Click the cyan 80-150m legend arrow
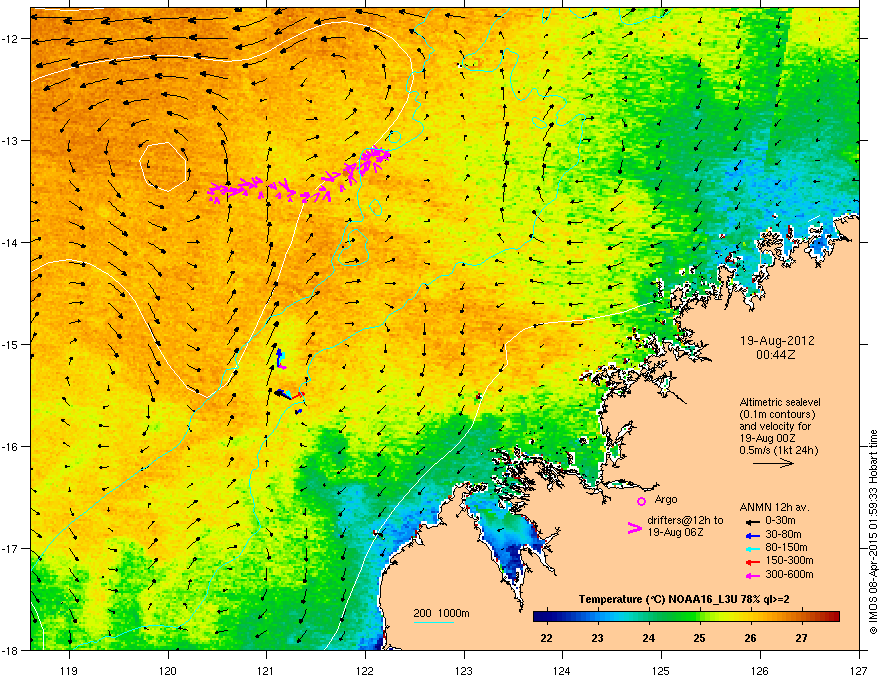Screen dimensions: 880x680 pos(752,548)
